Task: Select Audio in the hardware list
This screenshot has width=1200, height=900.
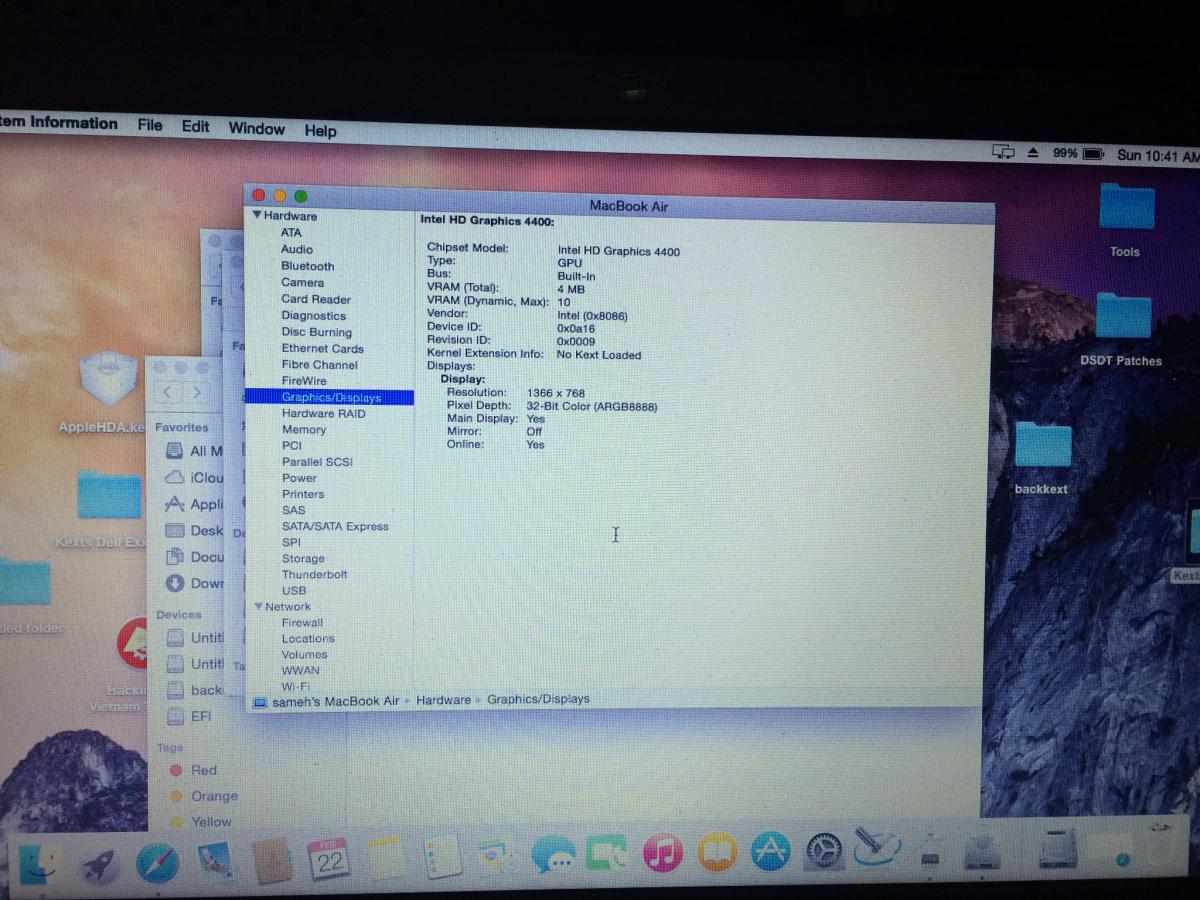Action: [297, 249]
